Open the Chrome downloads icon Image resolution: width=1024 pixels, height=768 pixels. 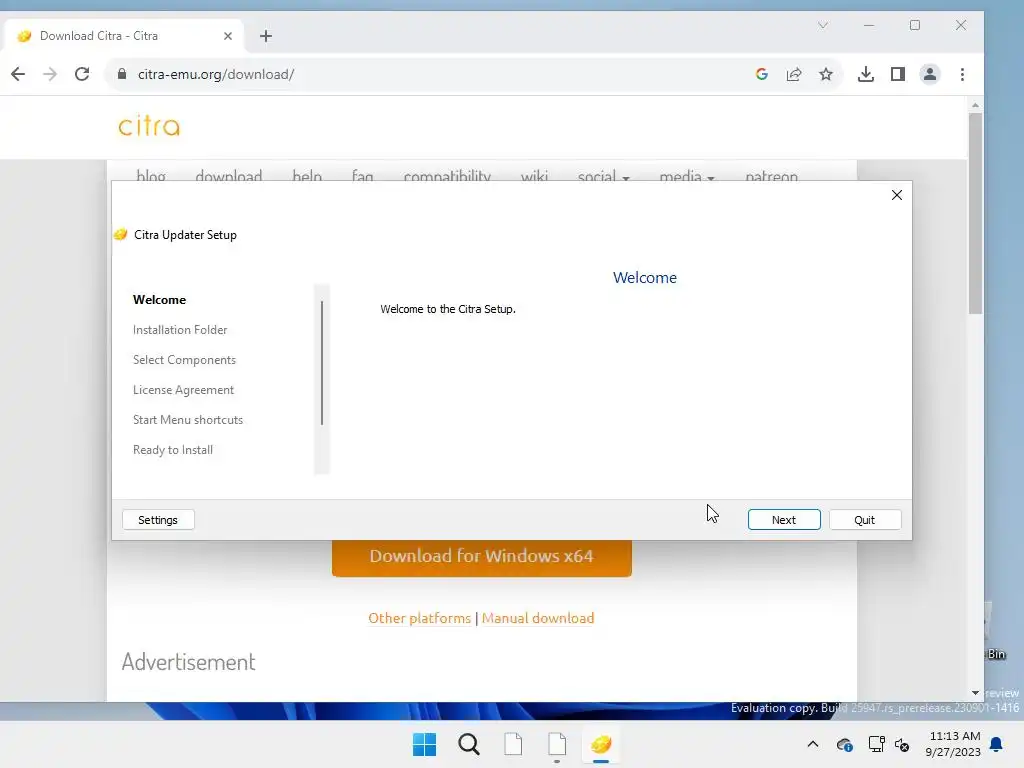coord(866,74)
